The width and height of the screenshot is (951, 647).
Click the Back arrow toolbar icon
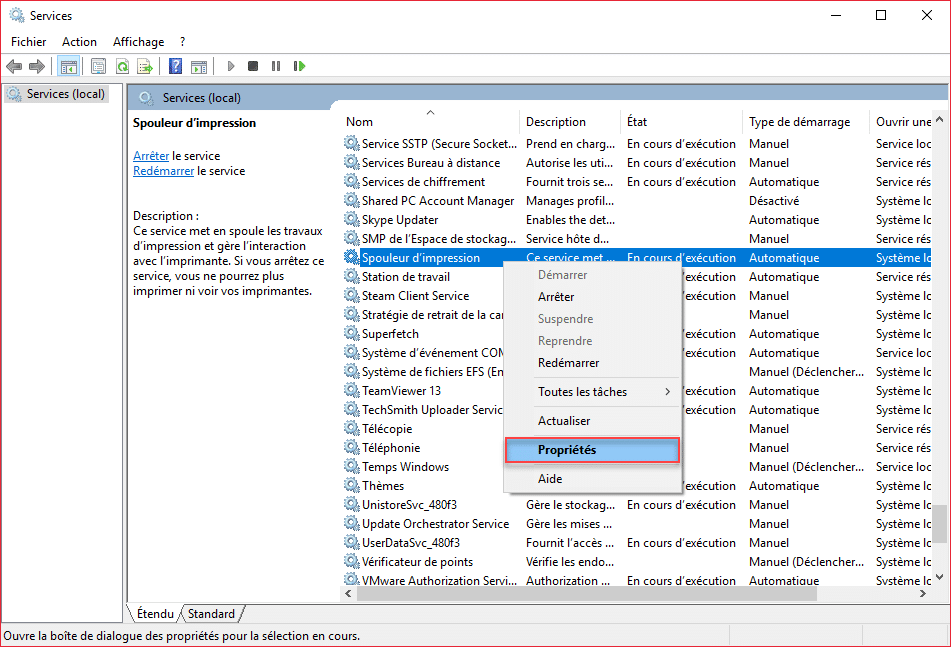tap(14, 66)
